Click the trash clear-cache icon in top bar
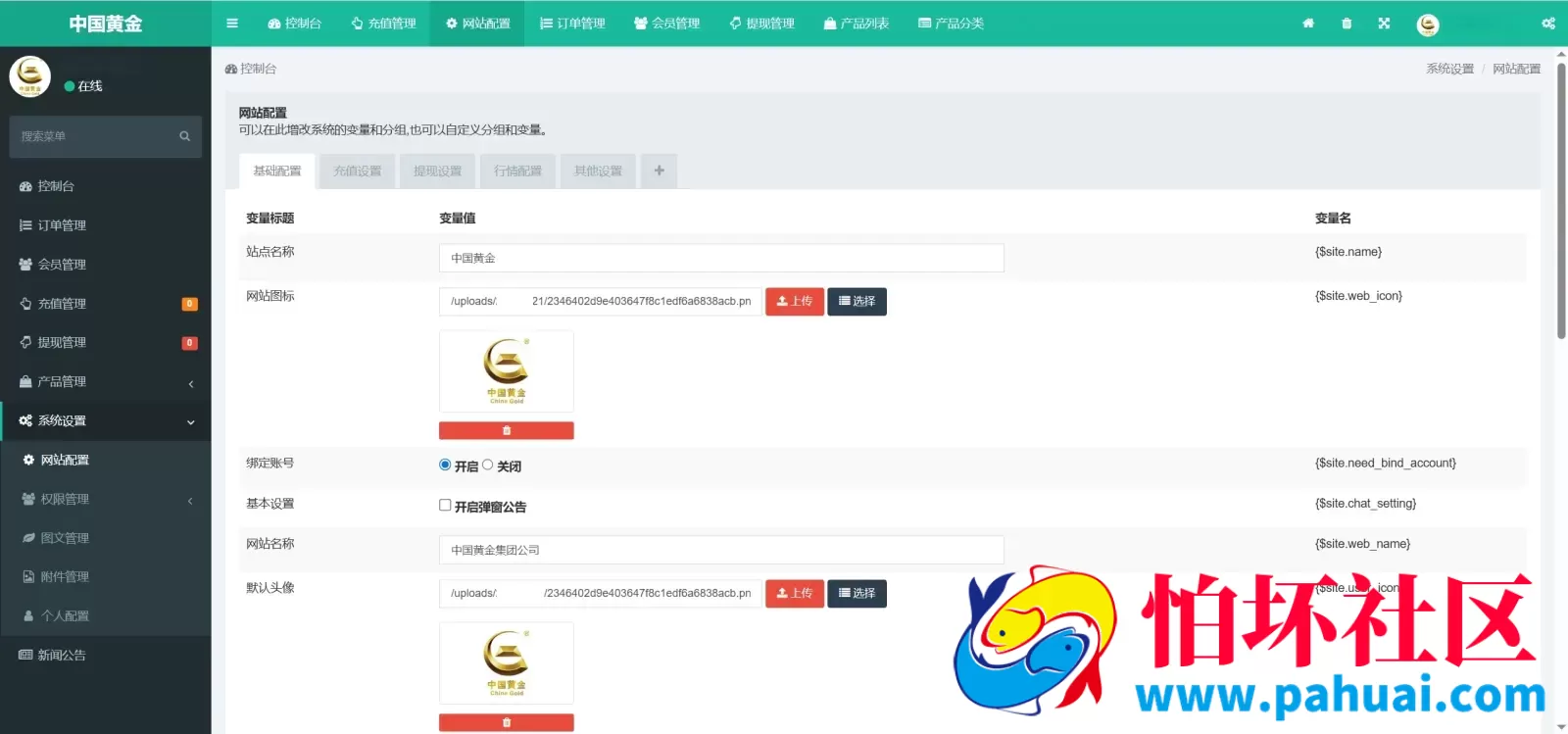This screenshot has width=1568, height=734. point(1347,24)
